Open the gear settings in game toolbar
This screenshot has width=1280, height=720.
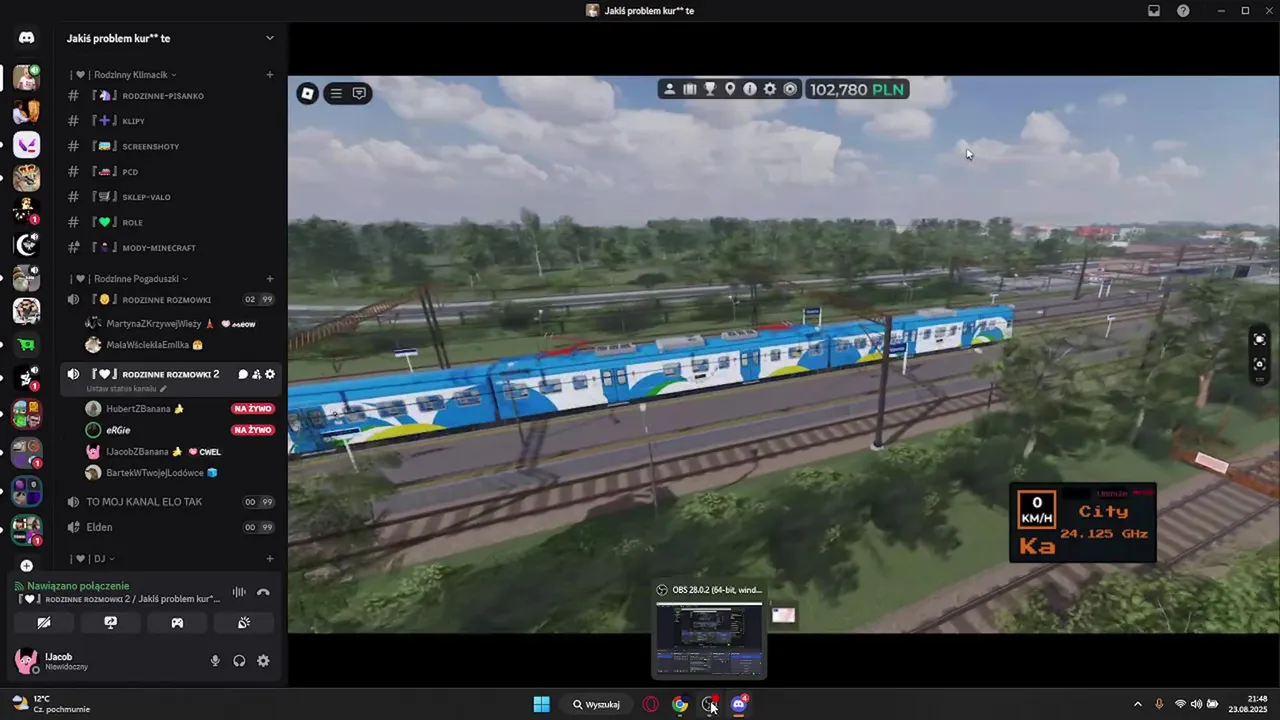(770, 89)
